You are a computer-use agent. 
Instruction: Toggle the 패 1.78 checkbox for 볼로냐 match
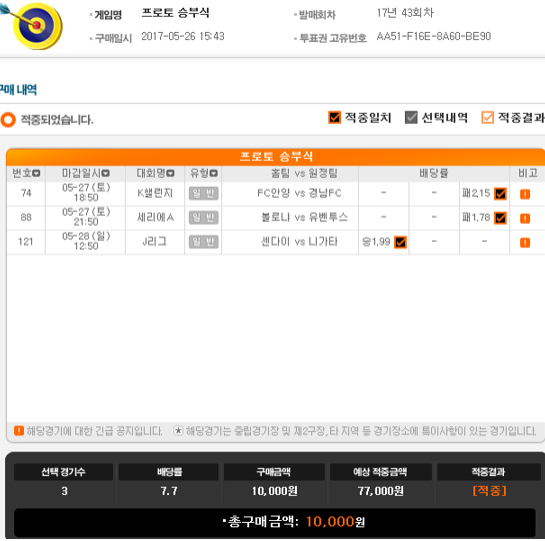click(x=500, y=218)
